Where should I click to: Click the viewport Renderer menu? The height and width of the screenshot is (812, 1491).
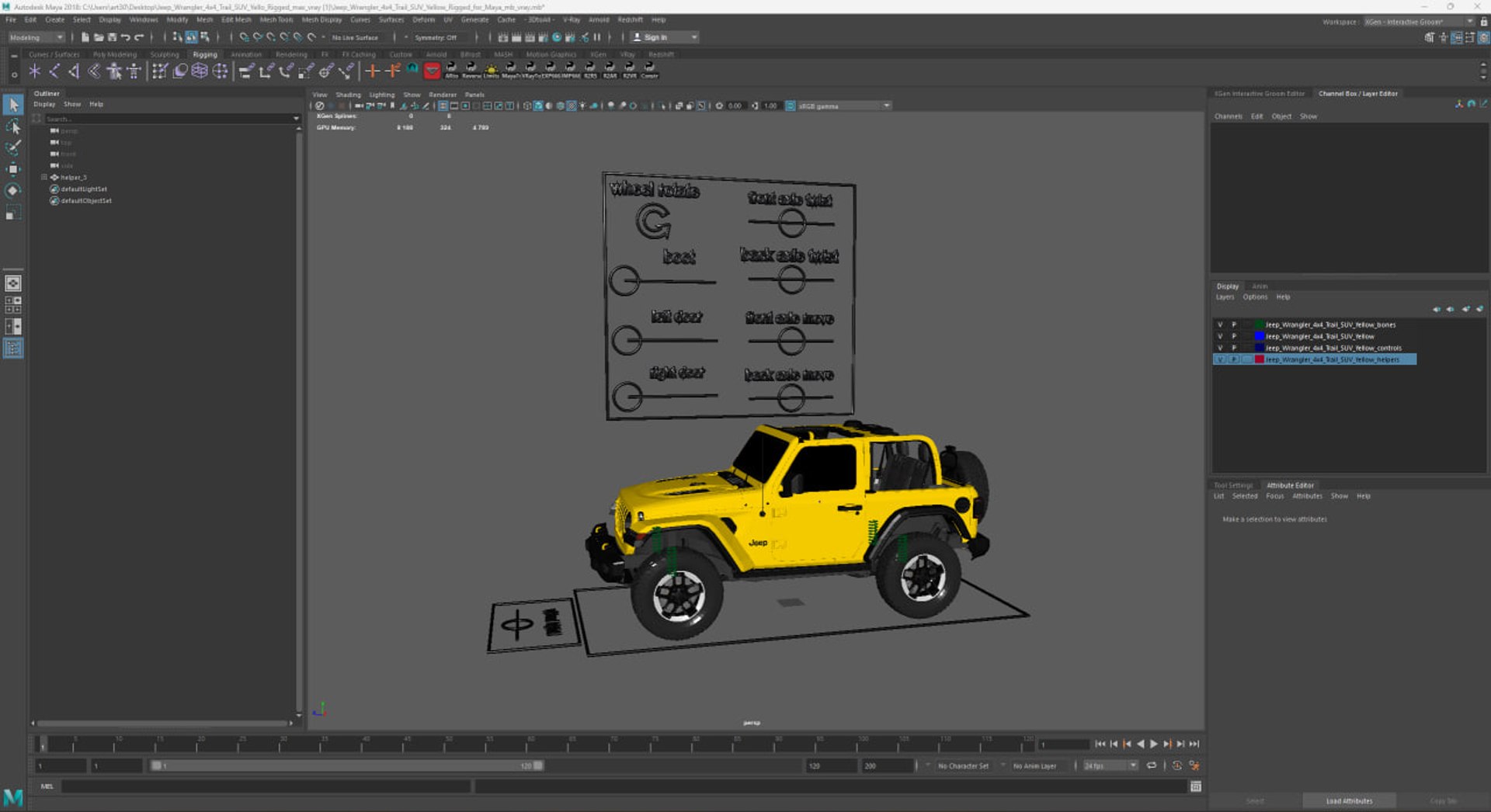tap(443, 95)
